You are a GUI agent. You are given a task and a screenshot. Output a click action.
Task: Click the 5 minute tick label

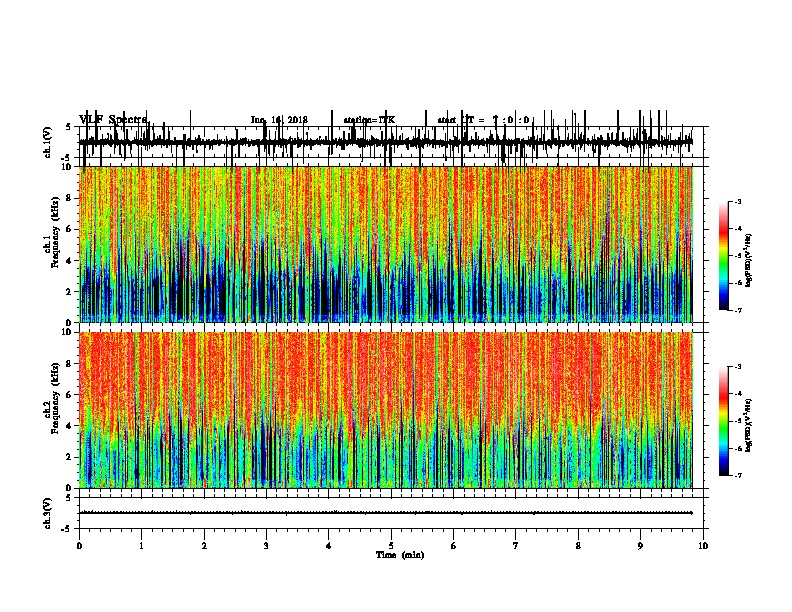point(391,546)
